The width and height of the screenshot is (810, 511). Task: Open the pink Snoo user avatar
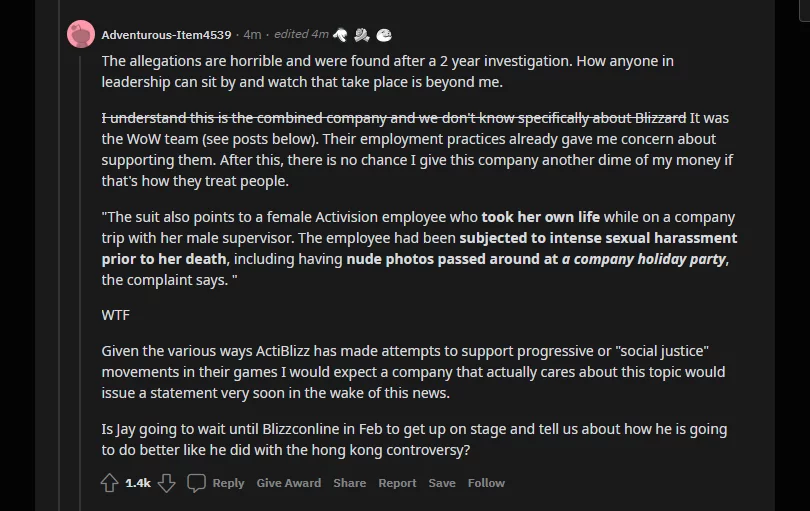(81, 34)
